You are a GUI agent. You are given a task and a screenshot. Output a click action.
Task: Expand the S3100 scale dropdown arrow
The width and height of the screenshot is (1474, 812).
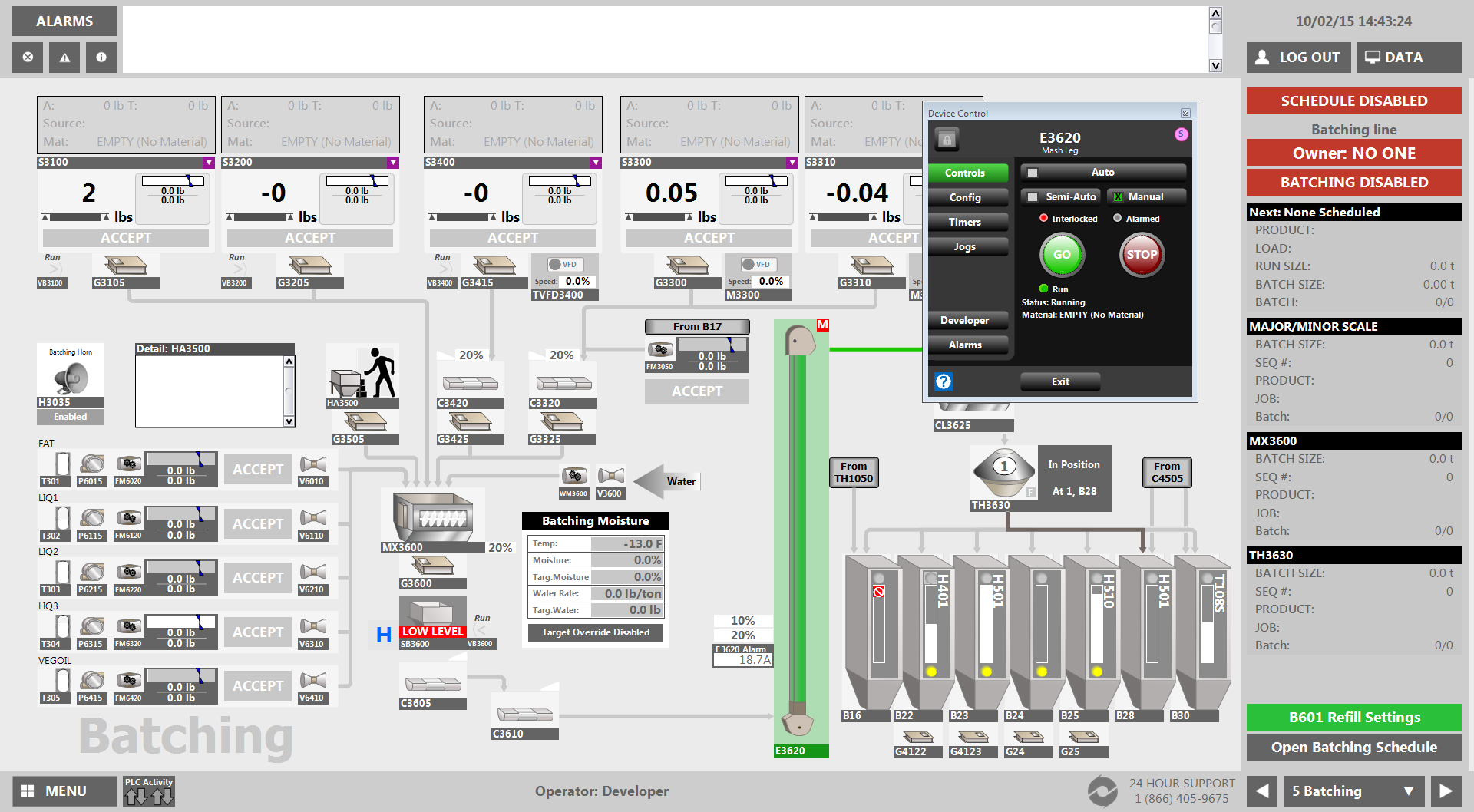[209, 163]
